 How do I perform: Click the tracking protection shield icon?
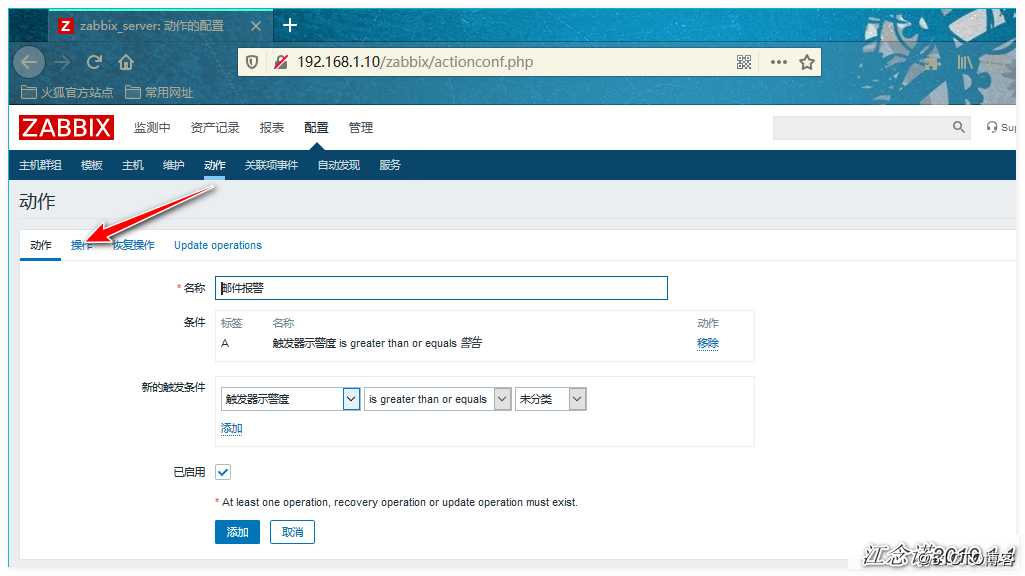(x=251, y=61)
